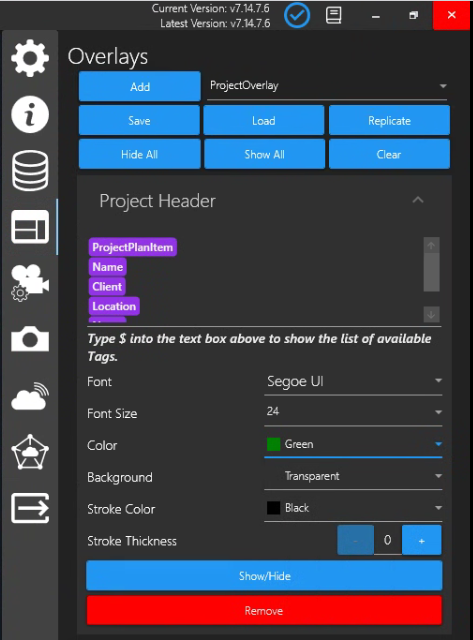Open the cloud streaming sidebar icon
This screenshot has height=640, width=473.
tap(30, 396)
